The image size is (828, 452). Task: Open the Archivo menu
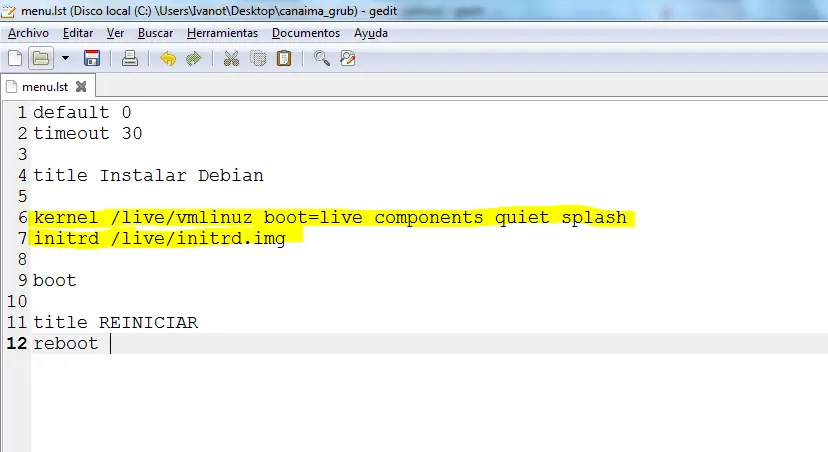coord(28,33)
